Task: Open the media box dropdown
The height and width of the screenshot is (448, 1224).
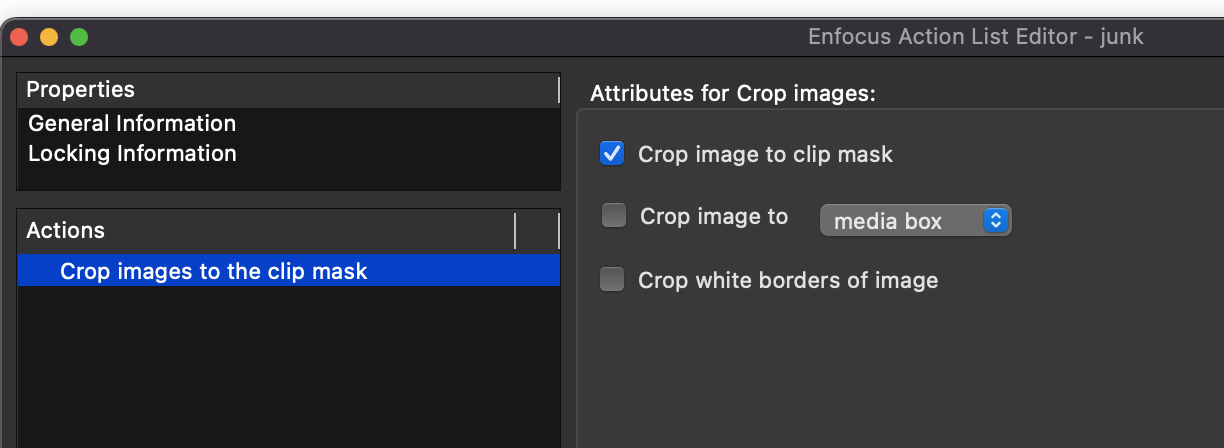Action: [914, 221]
